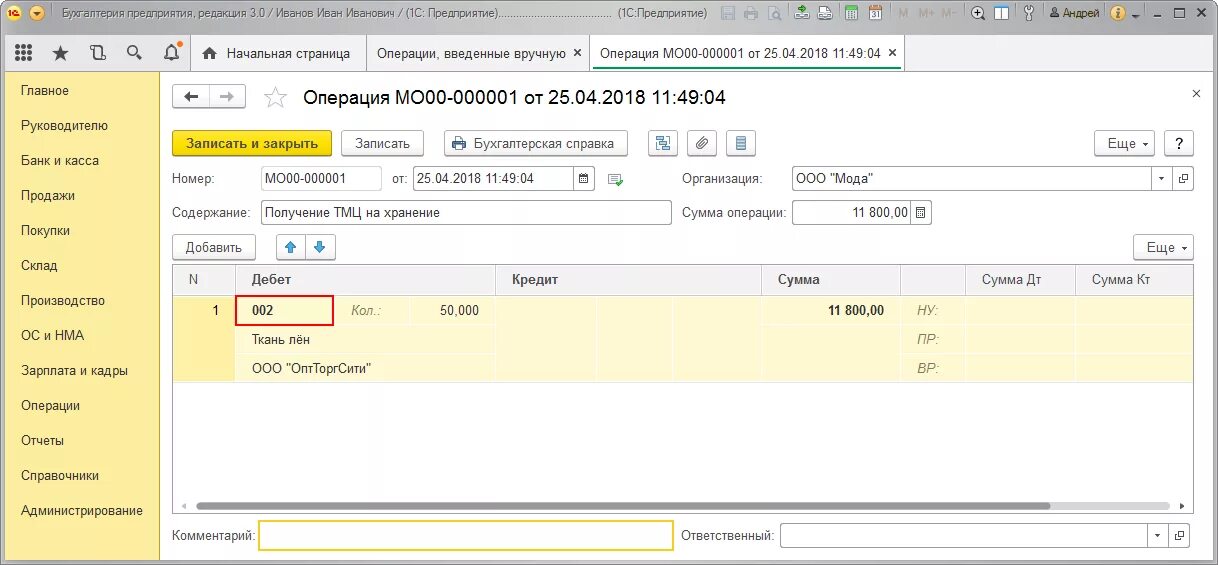The width and height of the screenshot is (1218, 565).
Task: Open Бухгалтерская справка print form
Action: (536, 144)
